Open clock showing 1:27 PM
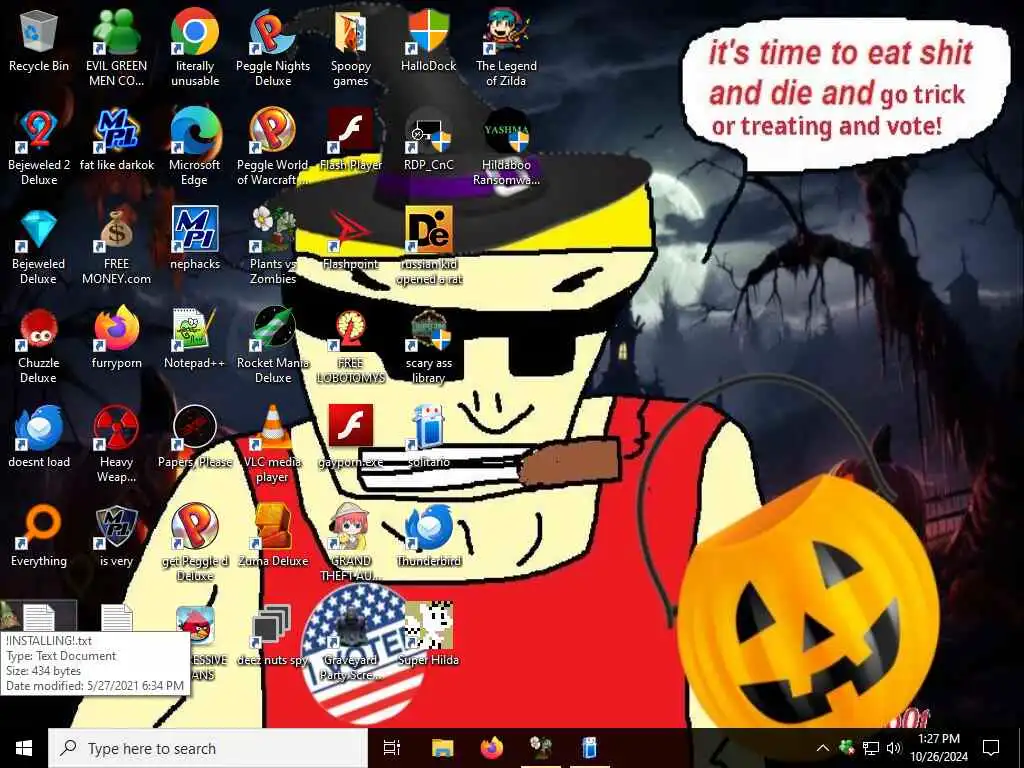 [x=938, y=748]
